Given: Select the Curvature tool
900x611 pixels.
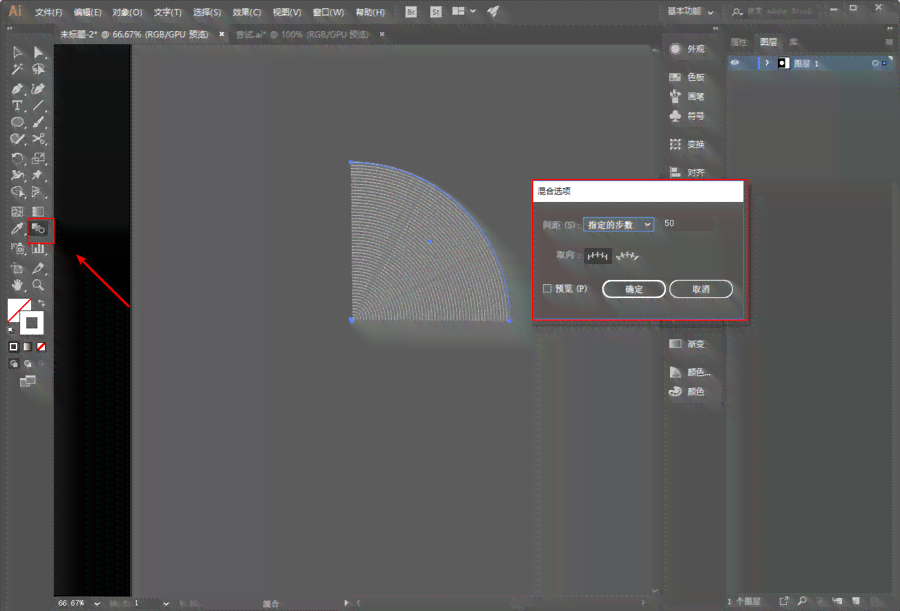Looking at the screenshot, I should [x=38, y=89].
